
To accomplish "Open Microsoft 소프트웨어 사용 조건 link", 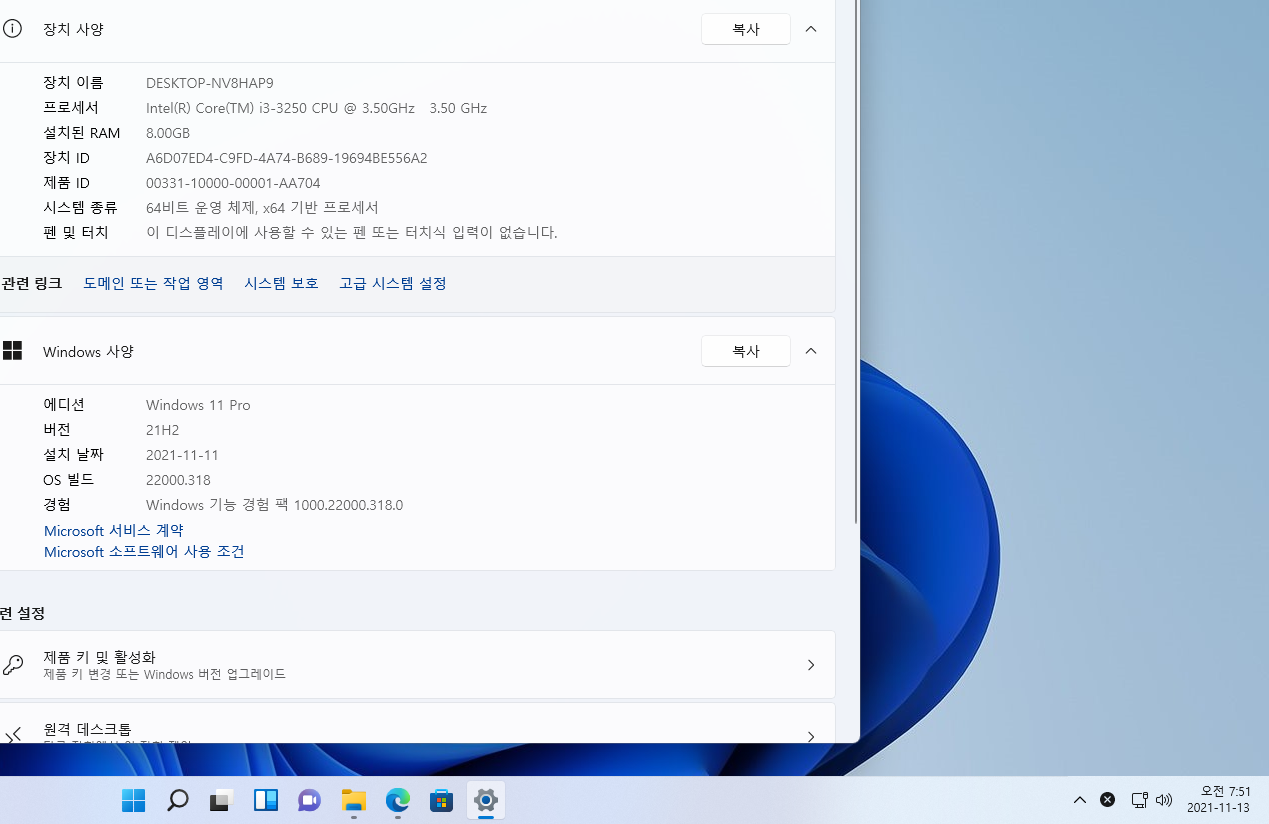I will coord(144,552).
